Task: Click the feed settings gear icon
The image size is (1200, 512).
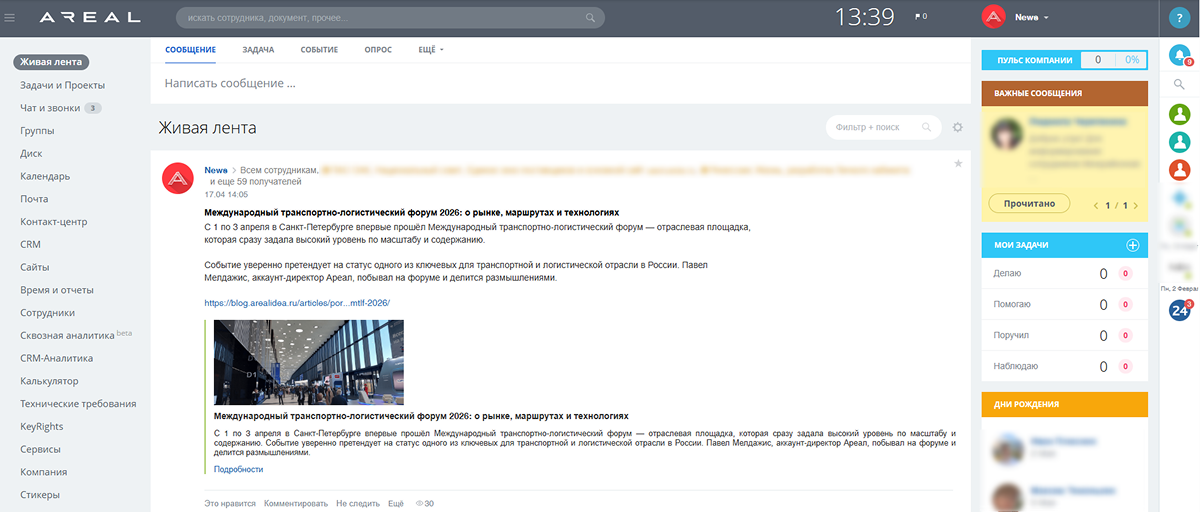Action: pyautogui.click(x=958, y=127)
